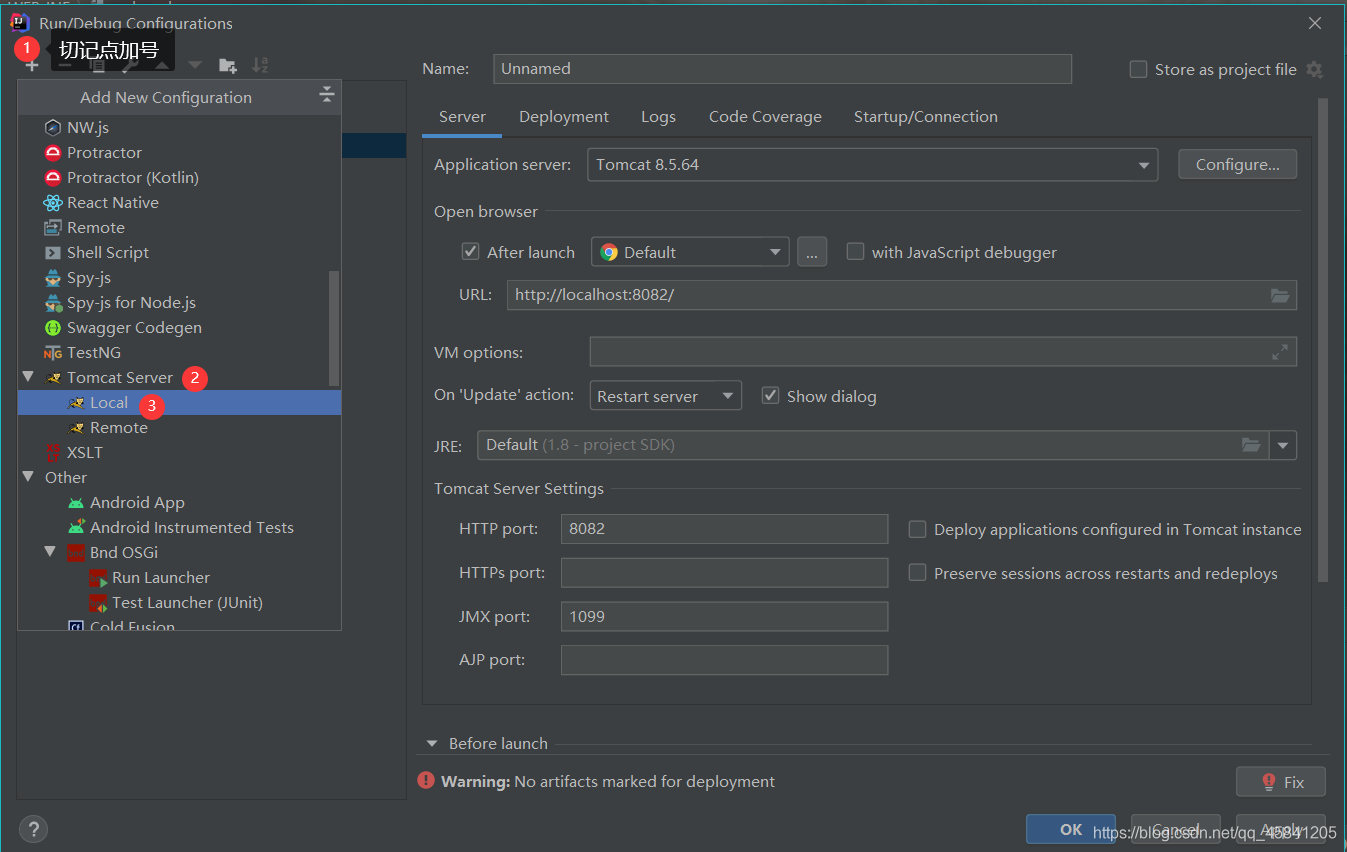Enable with JavaScript debugger checkbox
1347x852 pixels.
point(855,252)
